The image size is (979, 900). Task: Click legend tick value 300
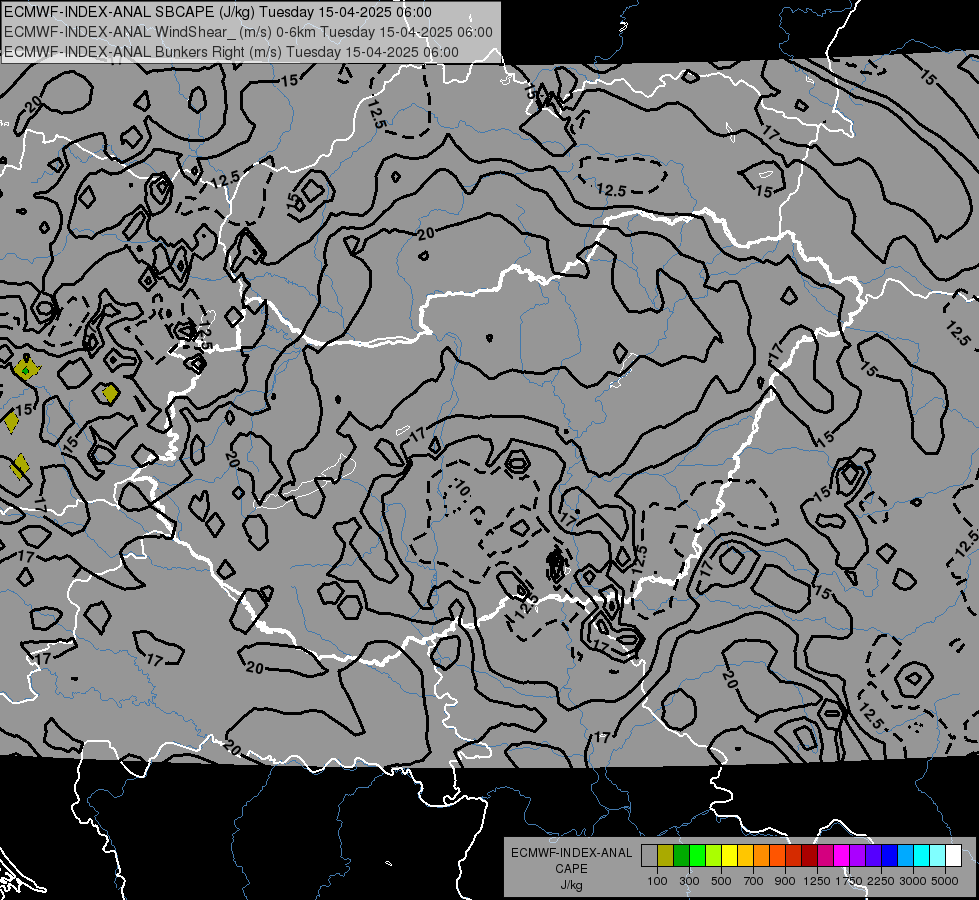(689, 881)
